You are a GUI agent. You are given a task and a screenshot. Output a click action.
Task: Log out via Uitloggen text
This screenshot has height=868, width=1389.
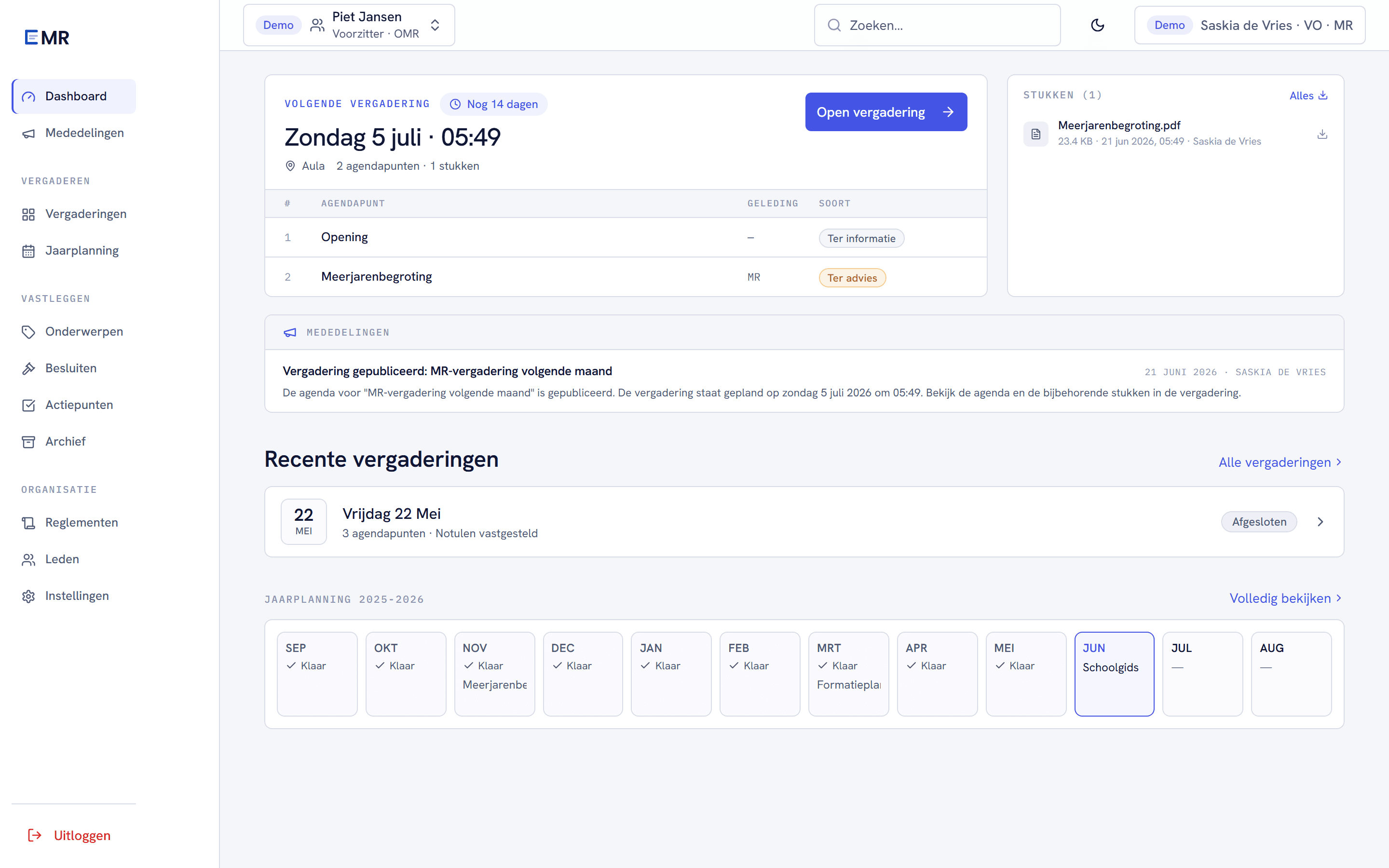point(82,836)
